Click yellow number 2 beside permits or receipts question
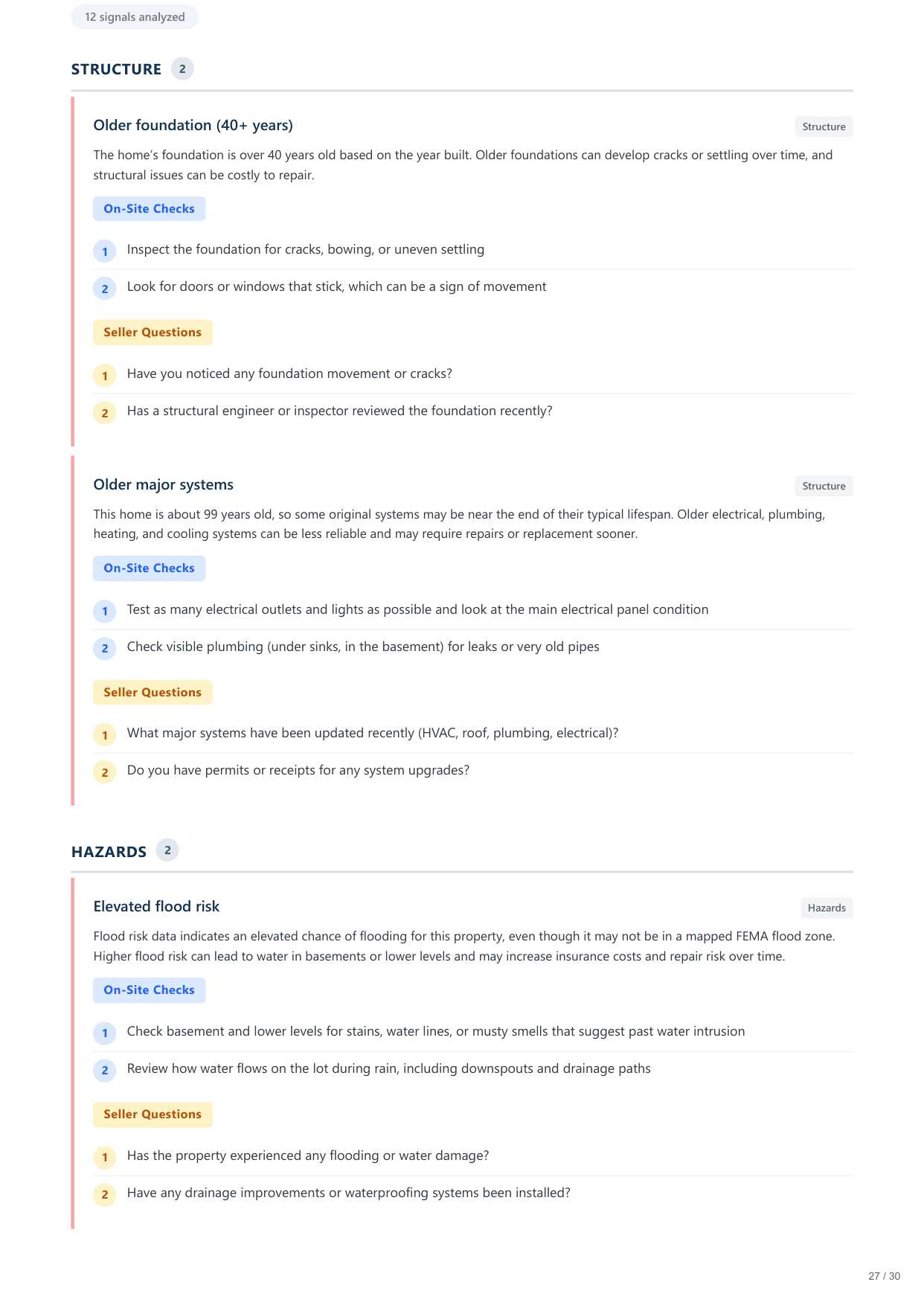 [x=105, y=772]
